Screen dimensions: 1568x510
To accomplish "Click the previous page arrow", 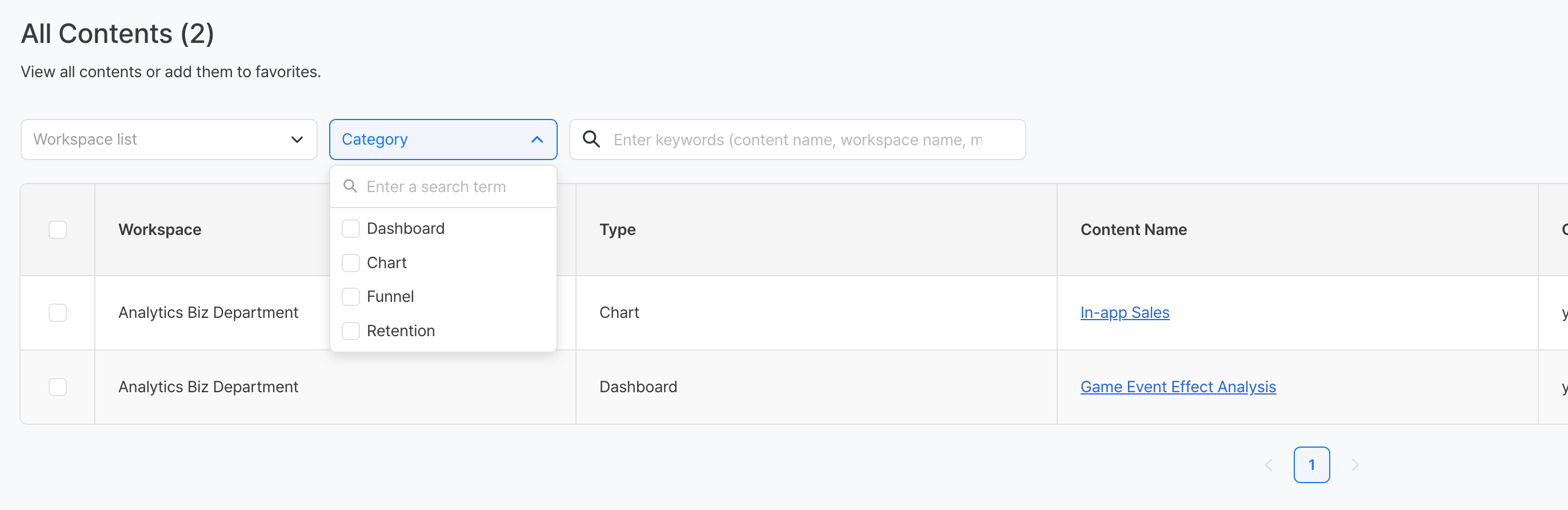I will click(x=1269, y=465).
